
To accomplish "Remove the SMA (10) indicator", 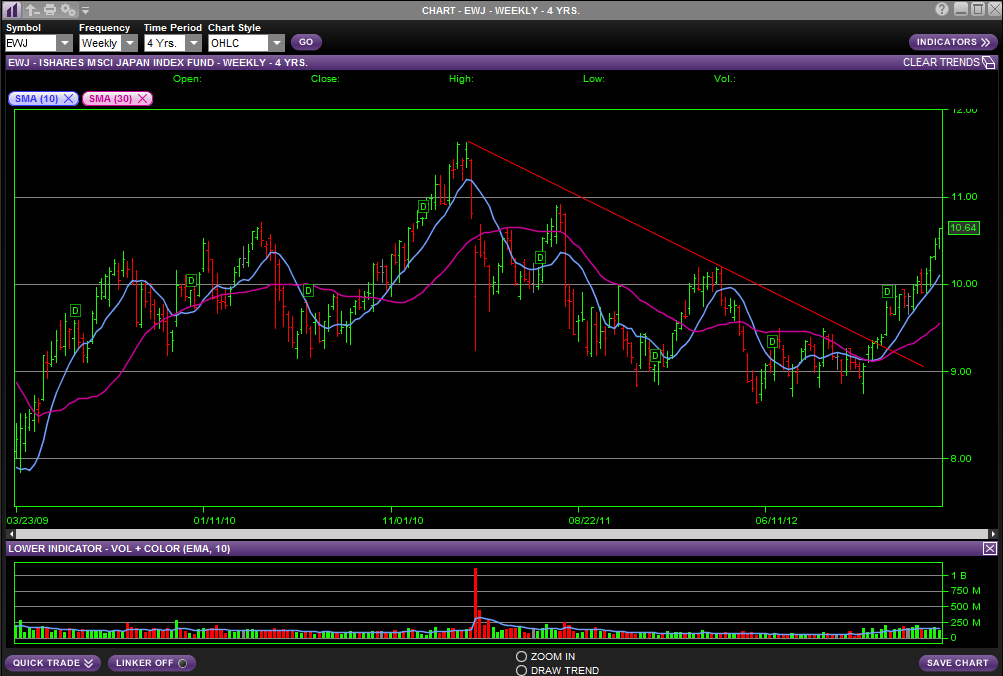I will pyautogui.click(x=69, y=98).
